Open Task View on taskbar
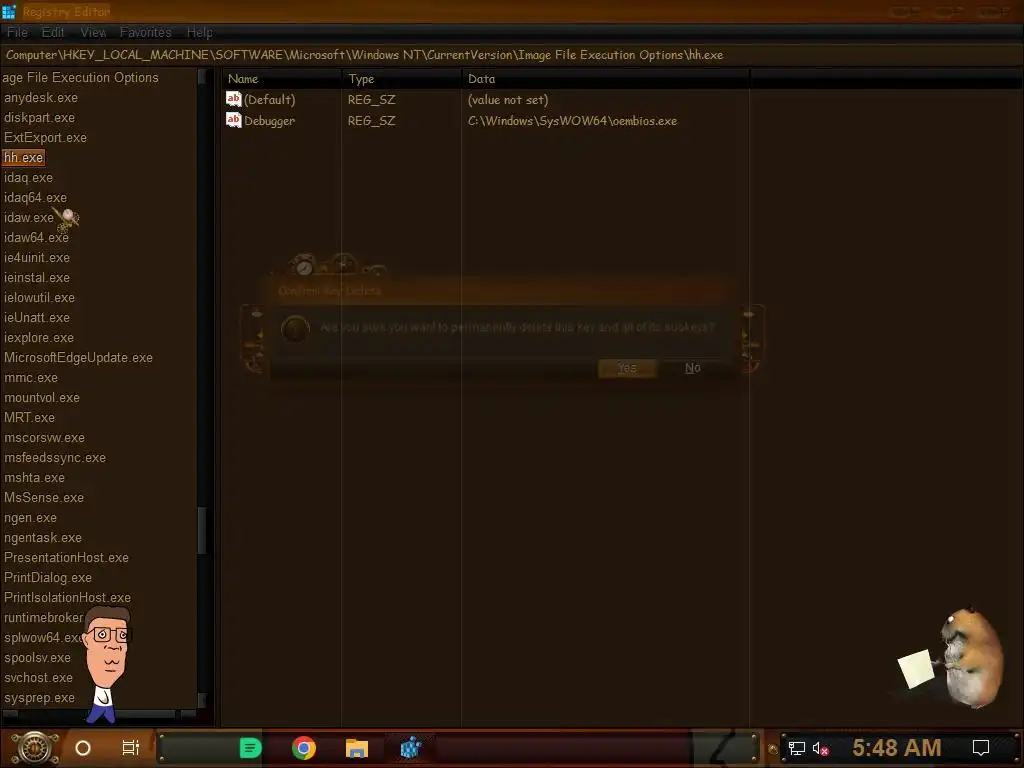1024x768 pixels. (x=131, y=748)
